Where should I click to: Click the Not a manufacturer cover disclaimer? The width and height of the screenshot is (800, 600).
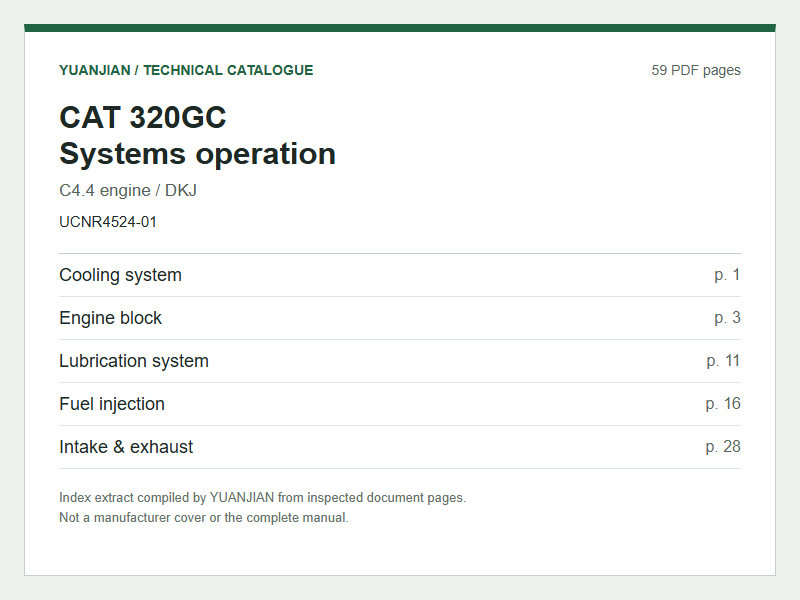[x=204, y=517]
